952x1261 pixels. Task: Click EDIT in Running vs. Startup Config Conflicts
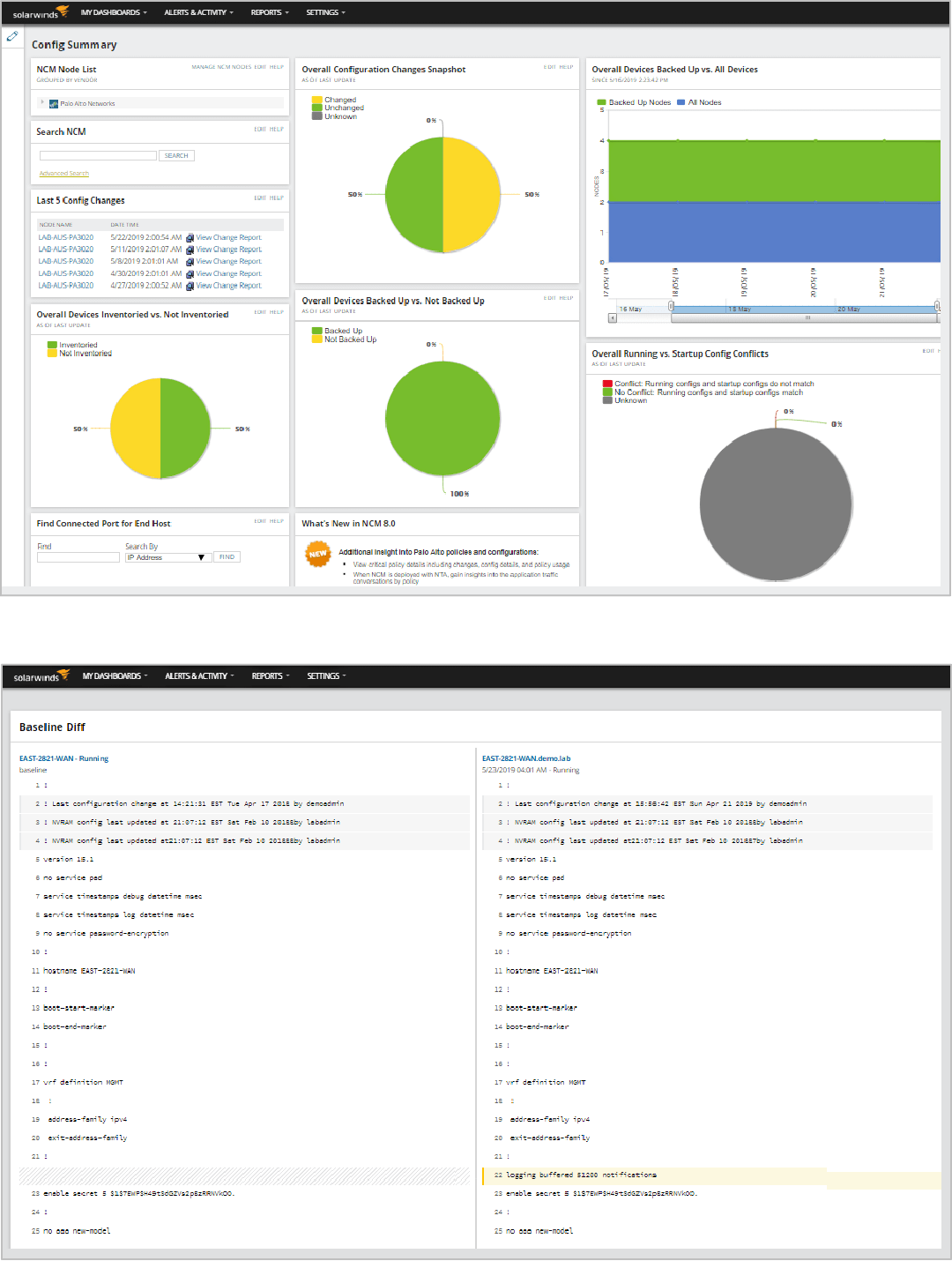[928, 351]
